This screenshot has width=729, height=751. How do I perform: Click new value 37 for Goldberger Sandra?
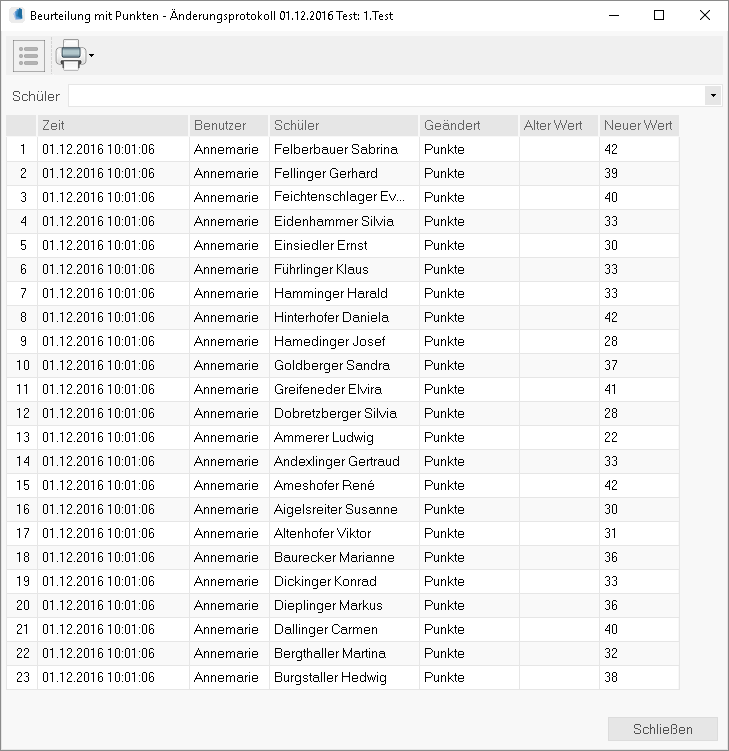coord(639,365)
